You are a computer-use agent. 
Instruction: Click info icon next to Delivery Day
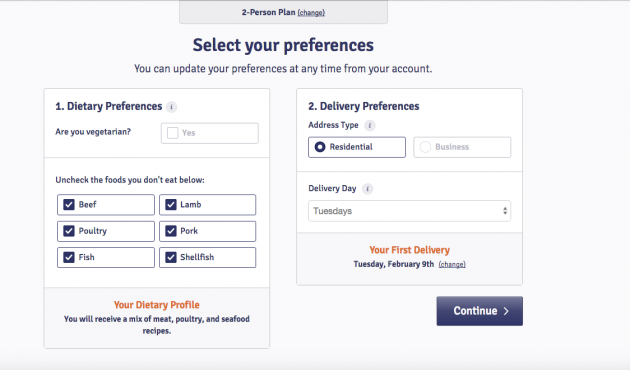[x=367, y=189]
